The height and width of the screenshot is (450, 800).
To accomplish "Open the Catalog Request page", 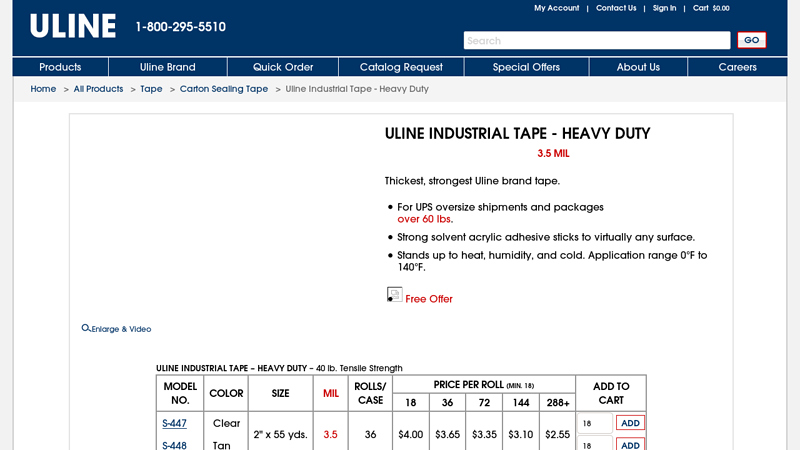I will coord(401,67).
